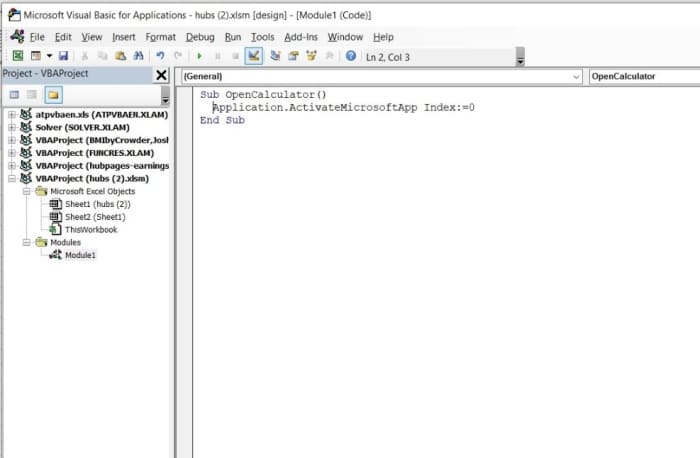Click the Cut toolbar icon
This screenshot has height=458, width=700.
[x=84, y=56]
